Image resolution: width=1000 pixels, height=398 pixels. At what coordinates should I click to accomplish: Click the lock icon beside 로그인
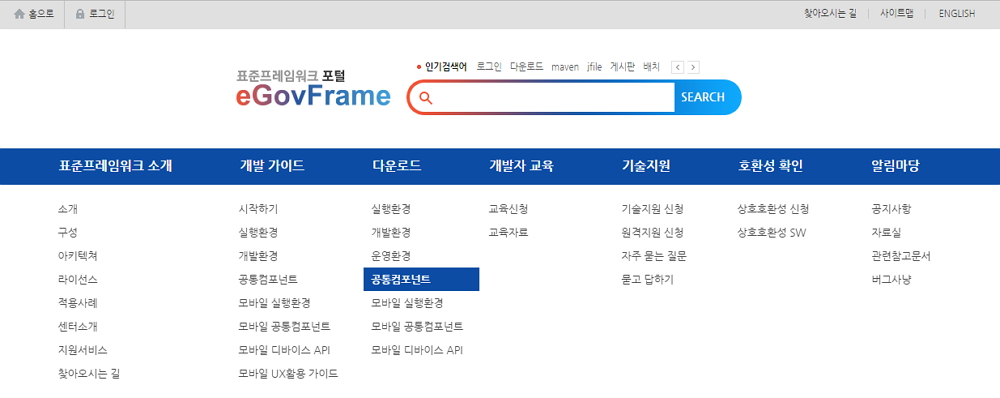coord(80,14)
